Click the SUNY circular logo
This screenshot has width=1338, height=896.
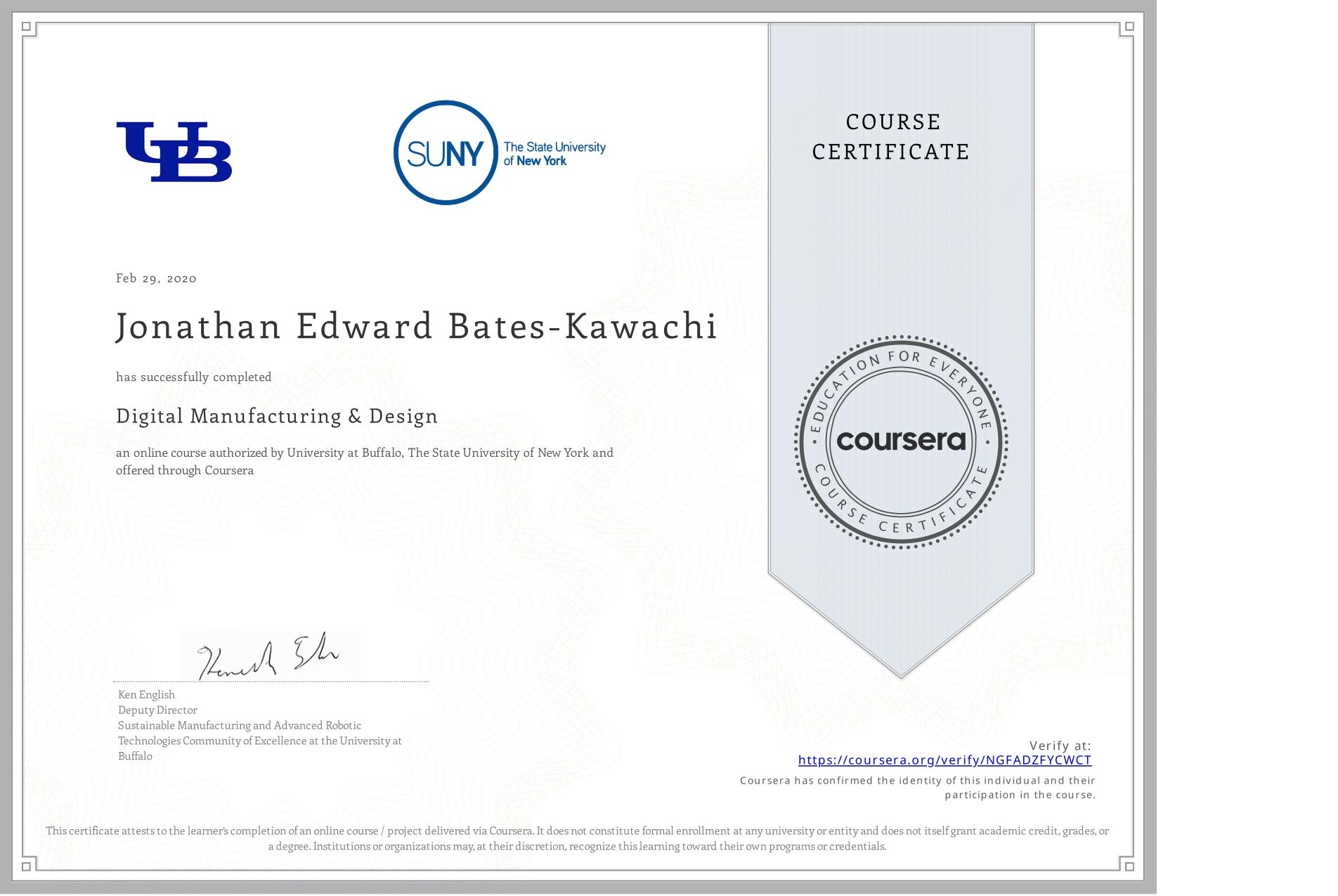coord(446,152)
